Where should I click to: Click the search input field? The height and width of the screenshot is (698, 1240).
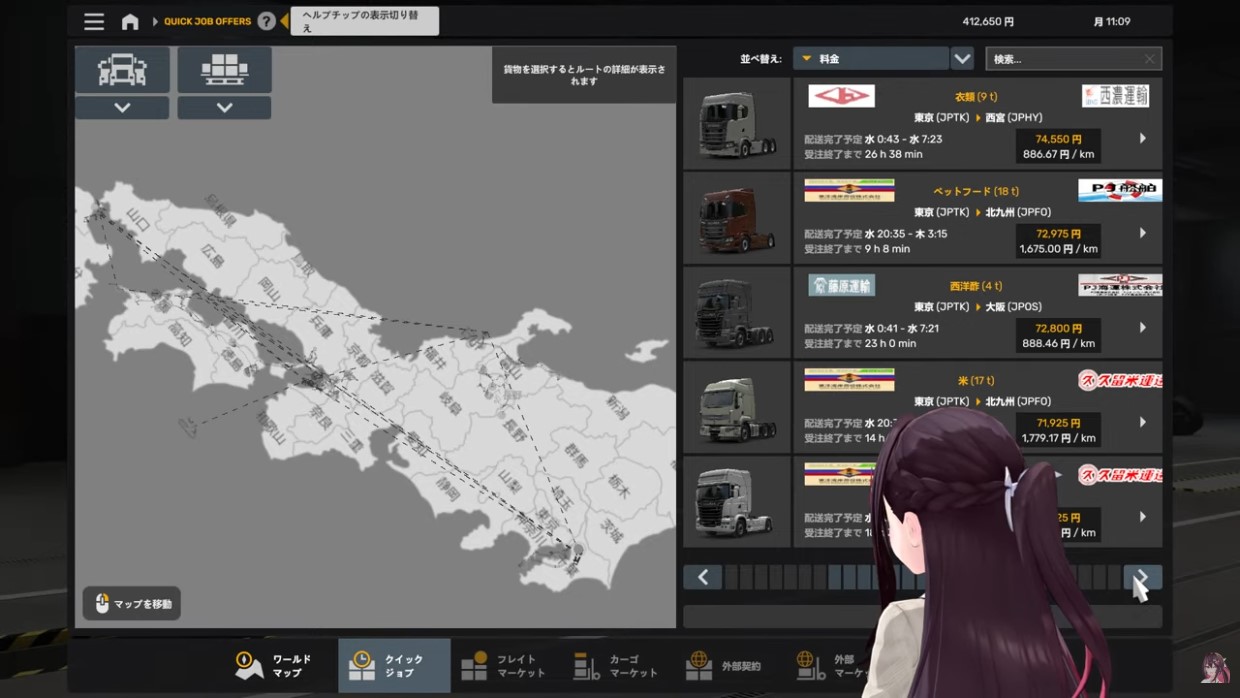(1065, 59)
